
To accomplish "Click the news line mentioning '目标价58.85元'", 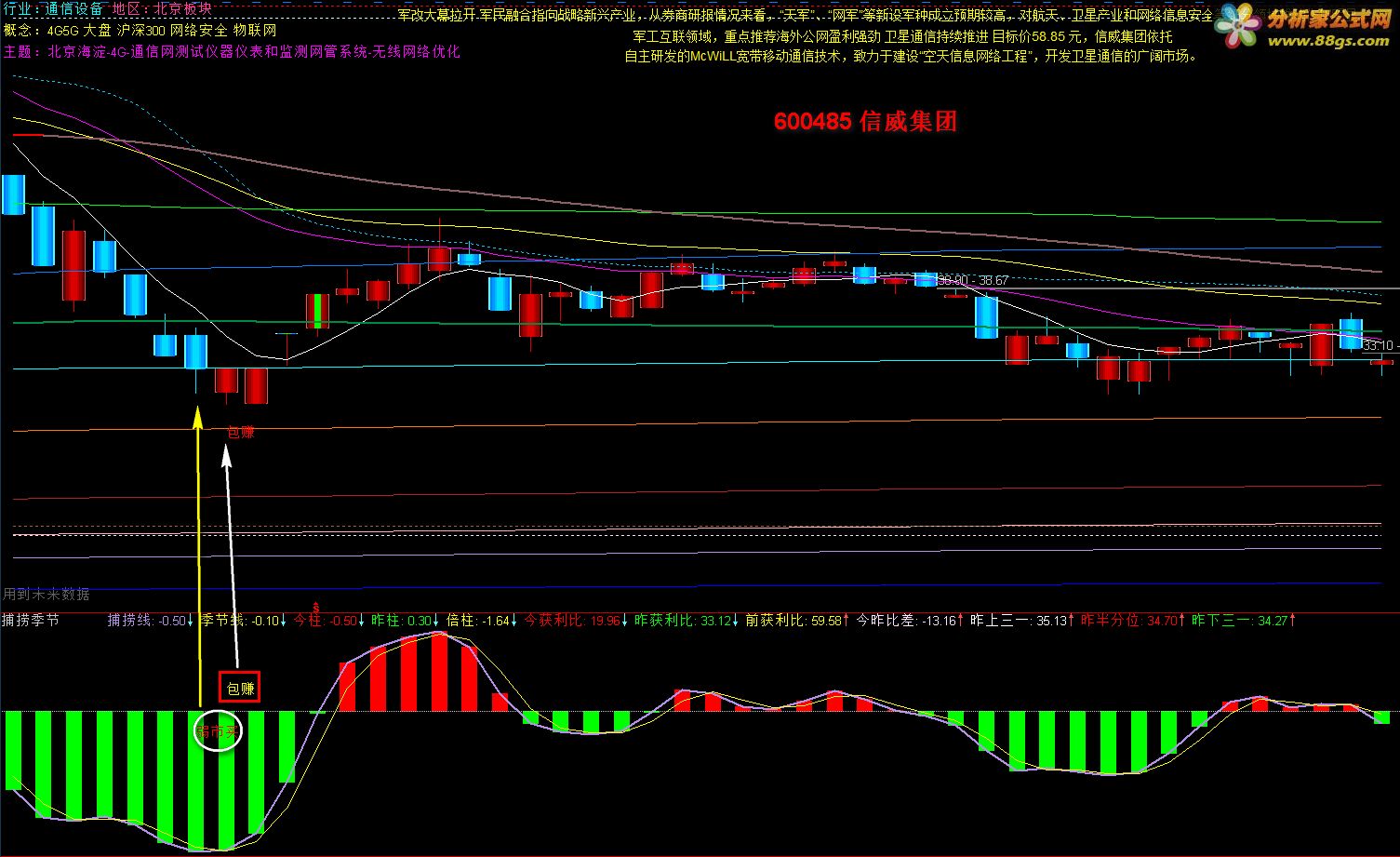I will pyautogui.click(x=902, y=36).
